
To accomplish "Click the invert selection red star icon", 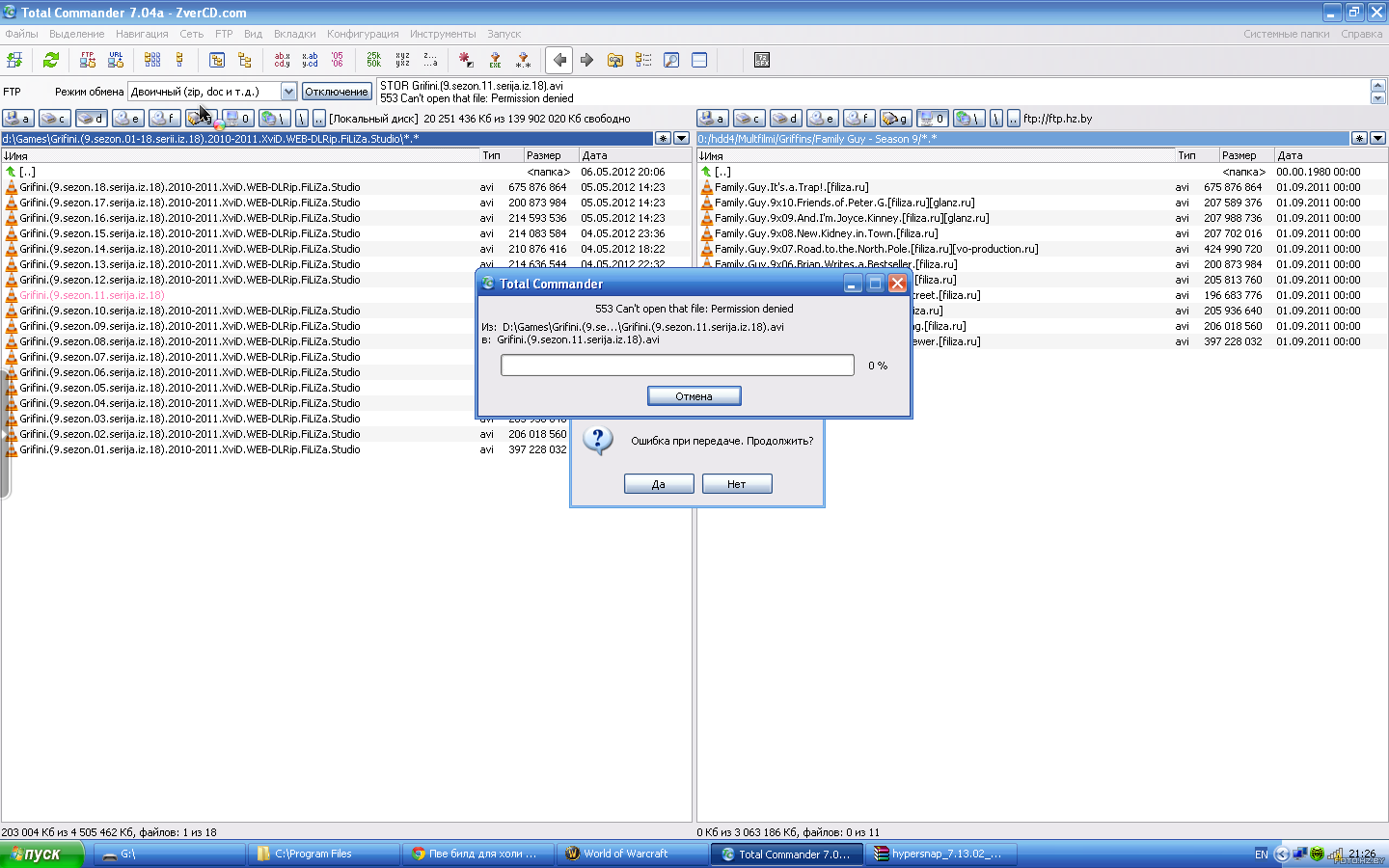I will (467, 60).
